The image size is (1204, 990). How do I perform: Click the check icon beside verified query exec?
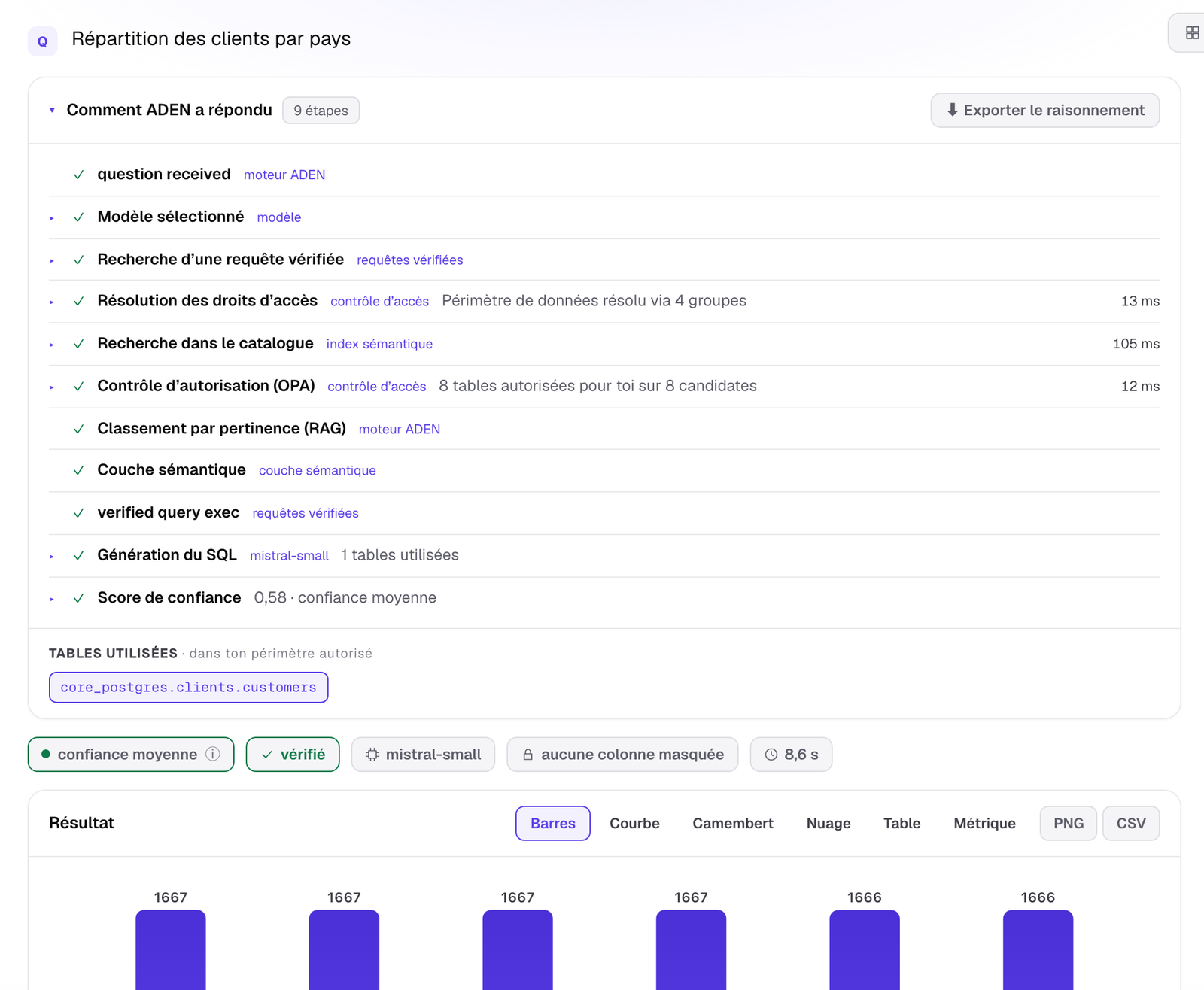[78, 513]
